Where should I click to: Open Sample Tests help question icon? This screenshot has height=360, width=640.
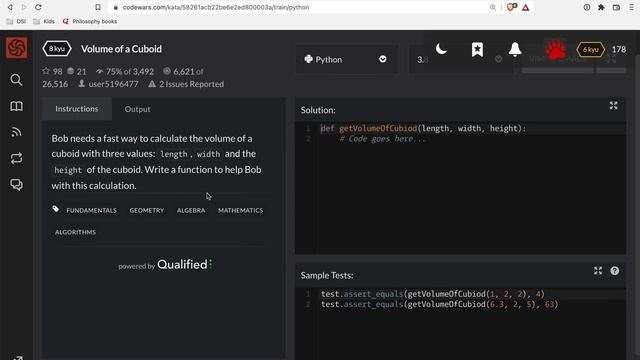coord(615,271)
